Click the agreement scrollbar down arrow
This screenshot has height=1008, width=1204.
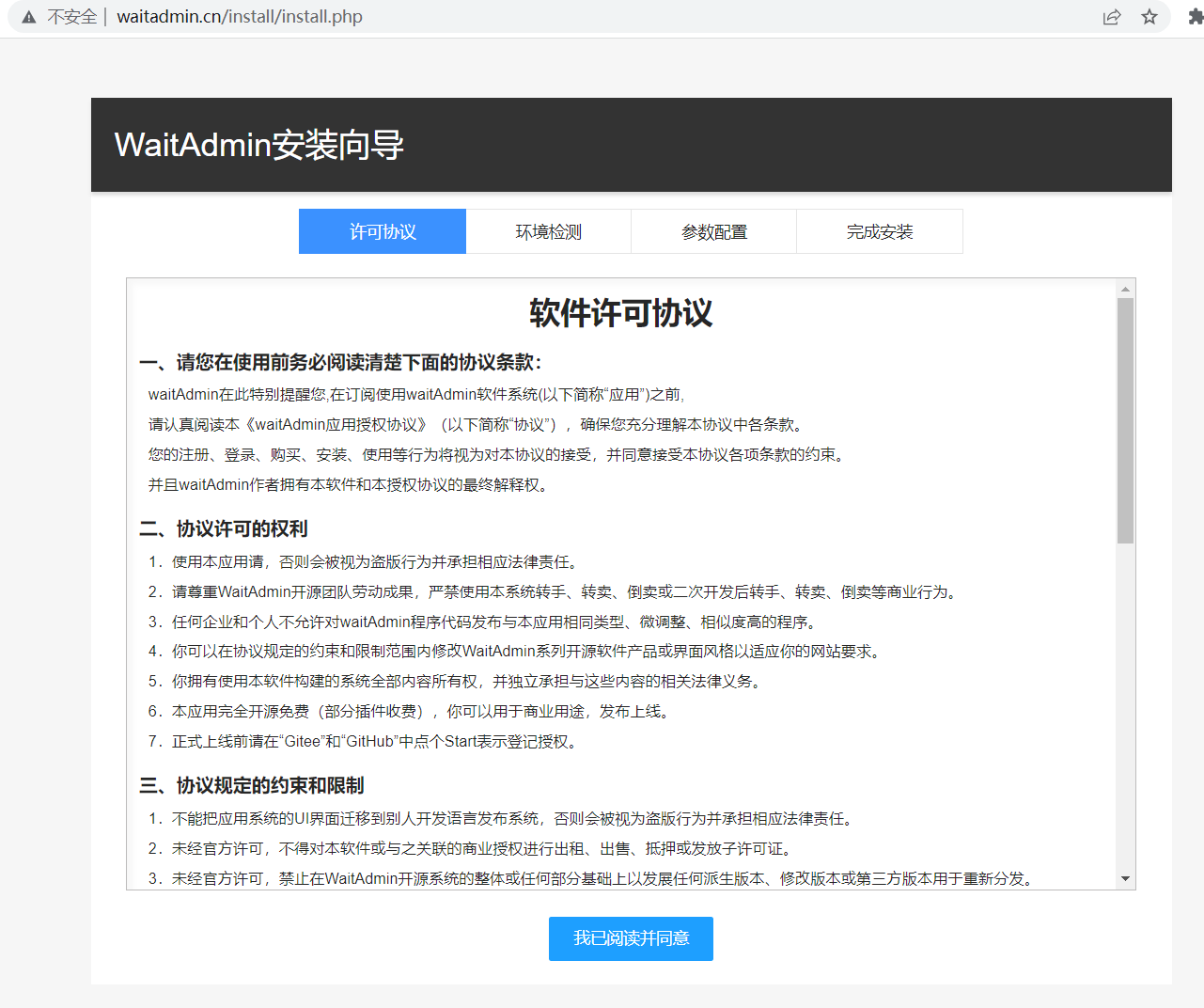1125,879
